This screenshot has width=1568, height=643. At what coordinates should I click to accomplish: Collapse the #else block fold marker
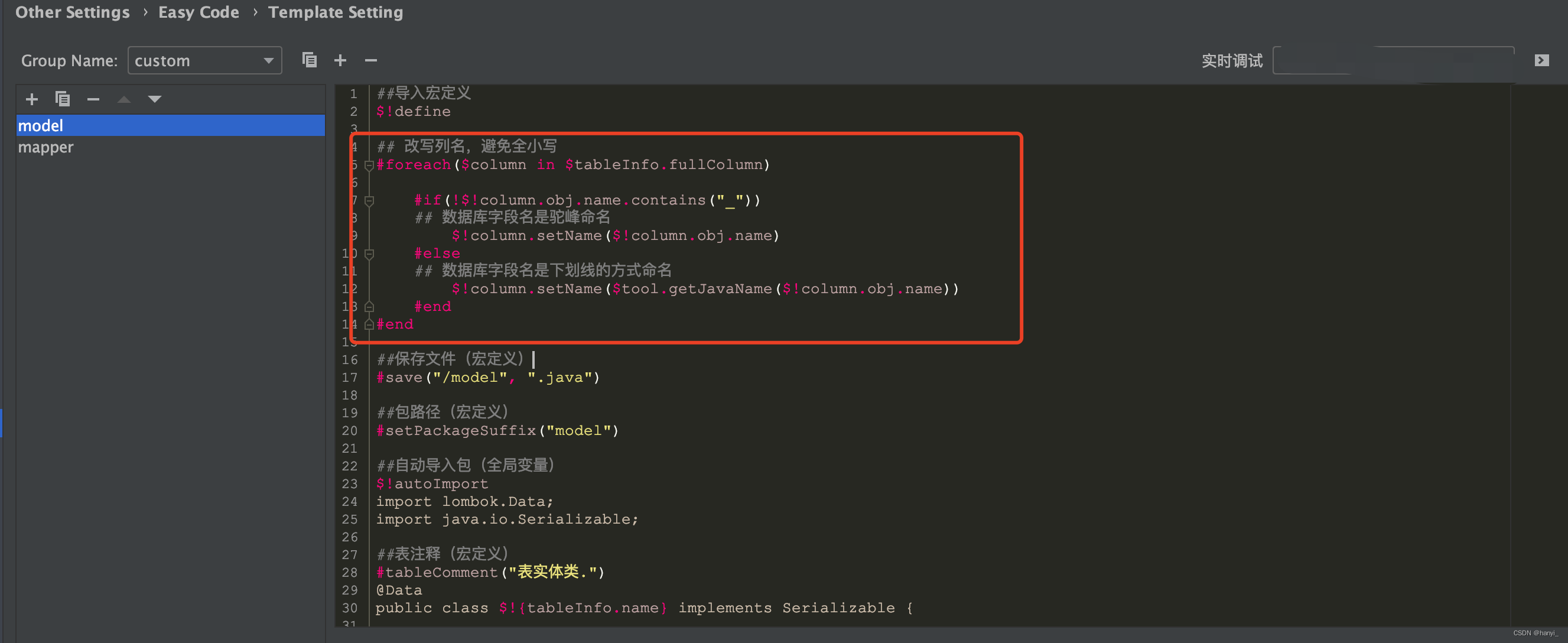369,254
